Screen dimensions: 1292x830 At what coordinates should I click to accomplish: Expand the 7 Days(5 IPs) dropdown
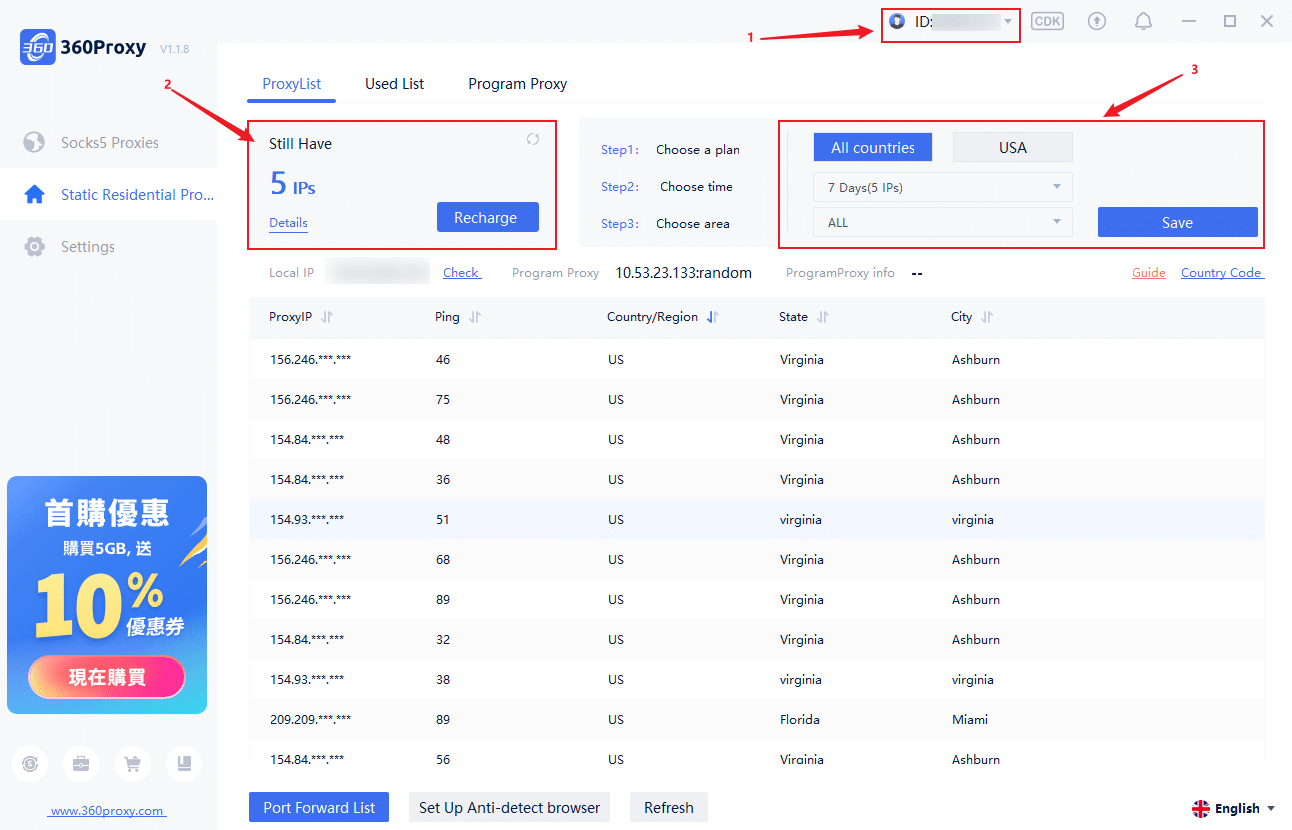[943, 187]
